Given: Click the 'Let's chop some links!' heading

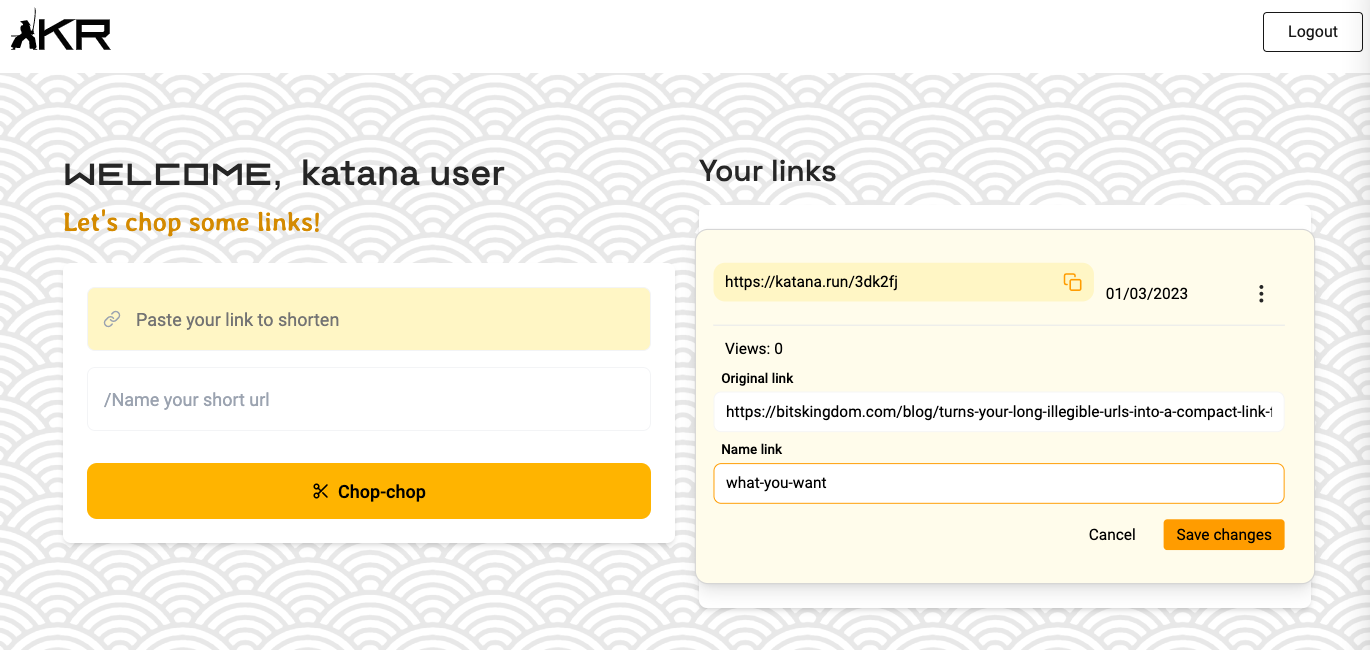Looking at the screenshot, I should (x=191, y=222).
